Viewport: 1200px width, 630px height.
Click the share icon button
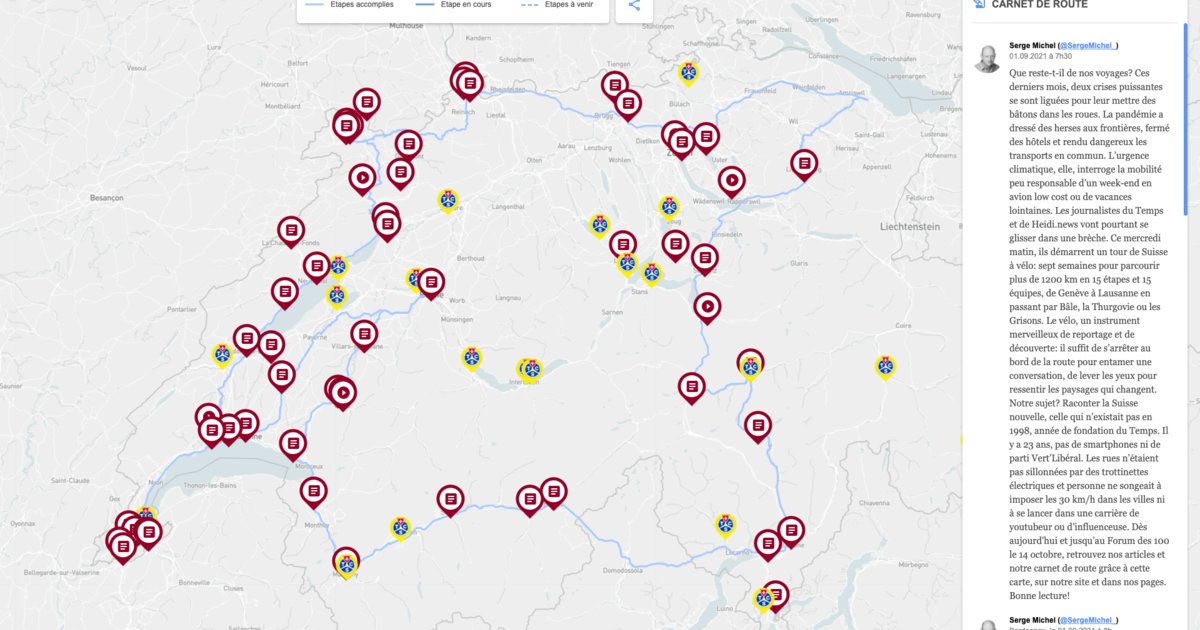pos(634,5)
